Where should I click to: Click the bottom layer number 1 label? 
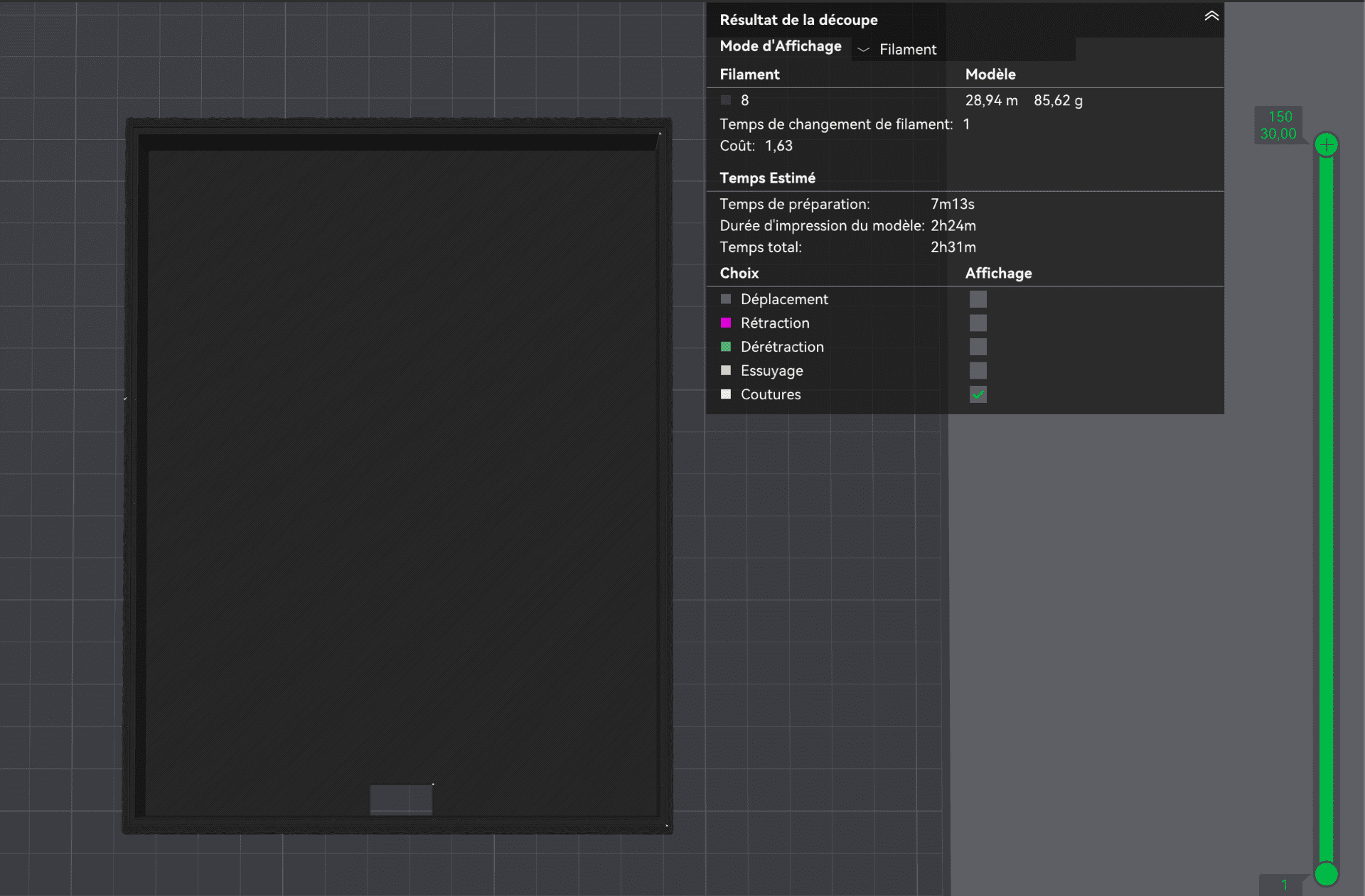pyautogui.click(x=1283, y=885)
